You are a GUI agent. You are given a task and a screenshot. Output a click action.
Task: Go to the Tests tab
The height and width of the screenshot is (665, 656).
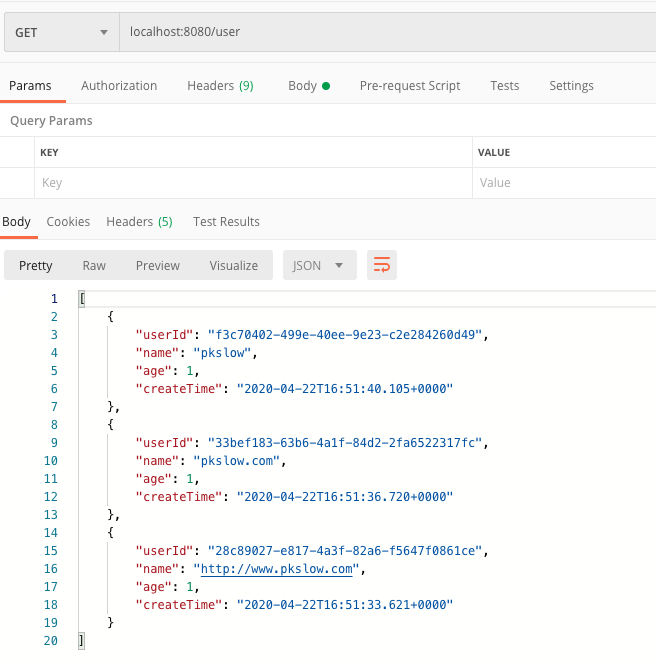click(504, 86)
